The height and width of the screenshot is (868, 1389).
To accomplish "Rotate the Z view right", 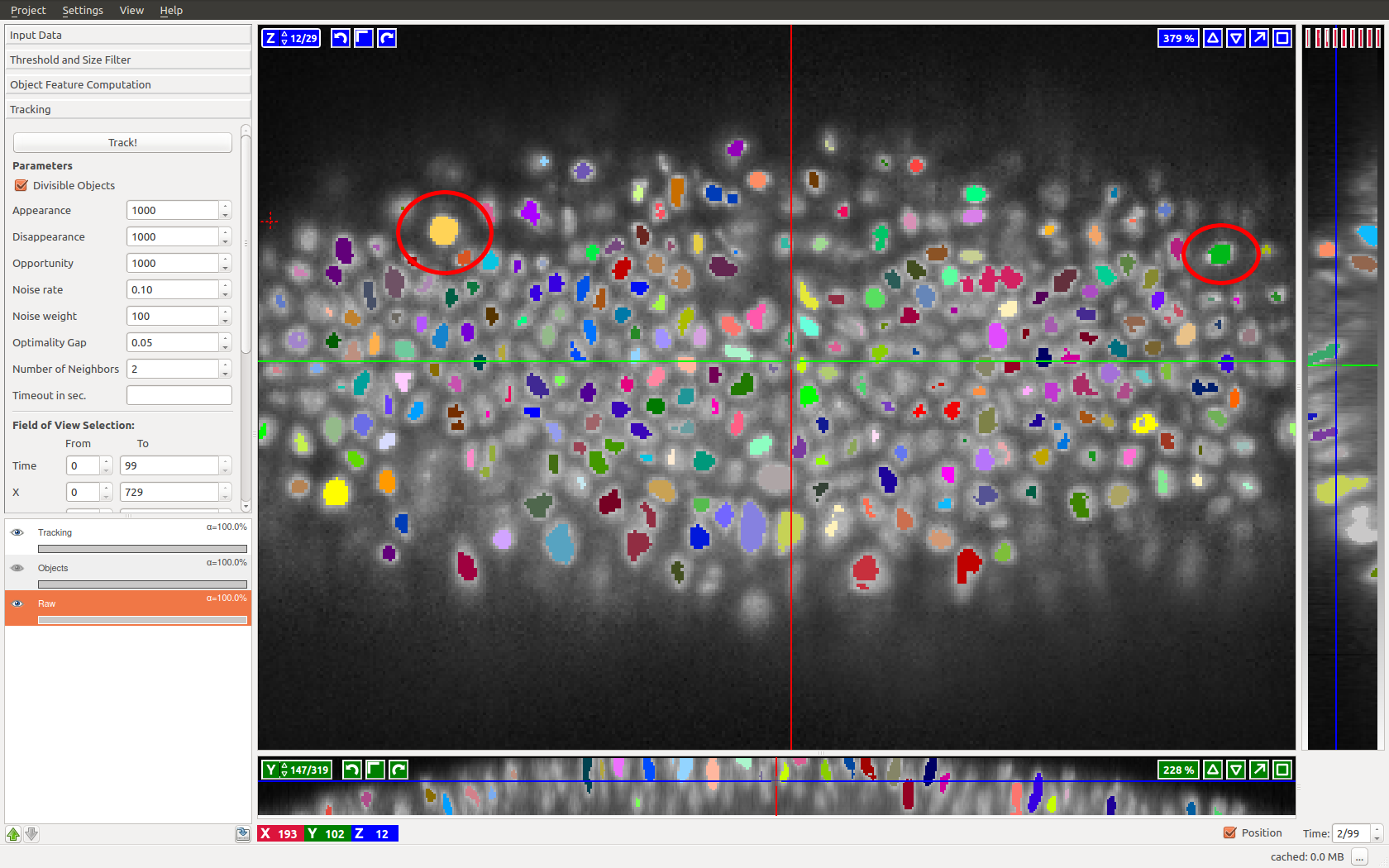I will click(x=387, y=38).
